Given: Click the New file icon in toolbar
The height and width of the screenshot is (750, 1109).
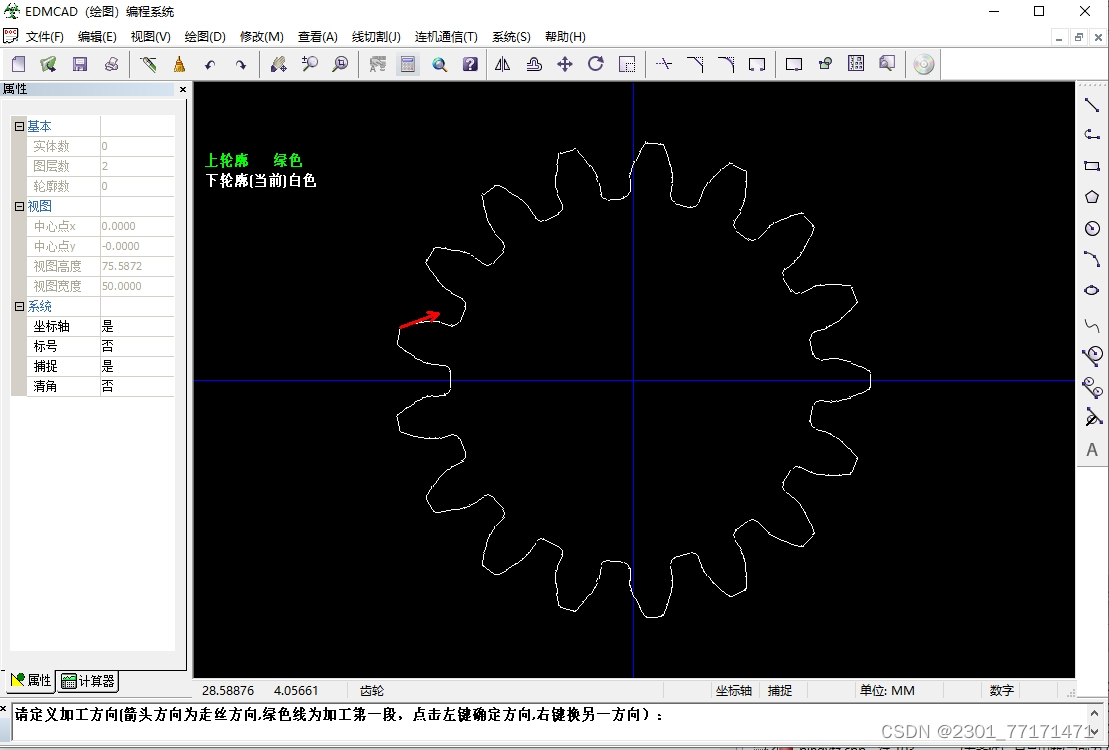Looking at the screenshot, I should click(x=18, y=64).
